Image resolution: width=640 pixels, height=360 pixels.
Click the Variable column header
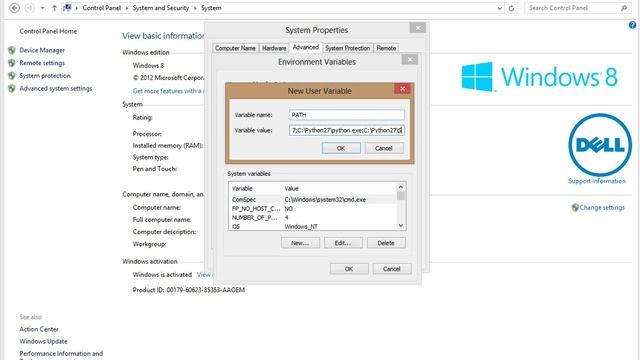pos(256,189)
